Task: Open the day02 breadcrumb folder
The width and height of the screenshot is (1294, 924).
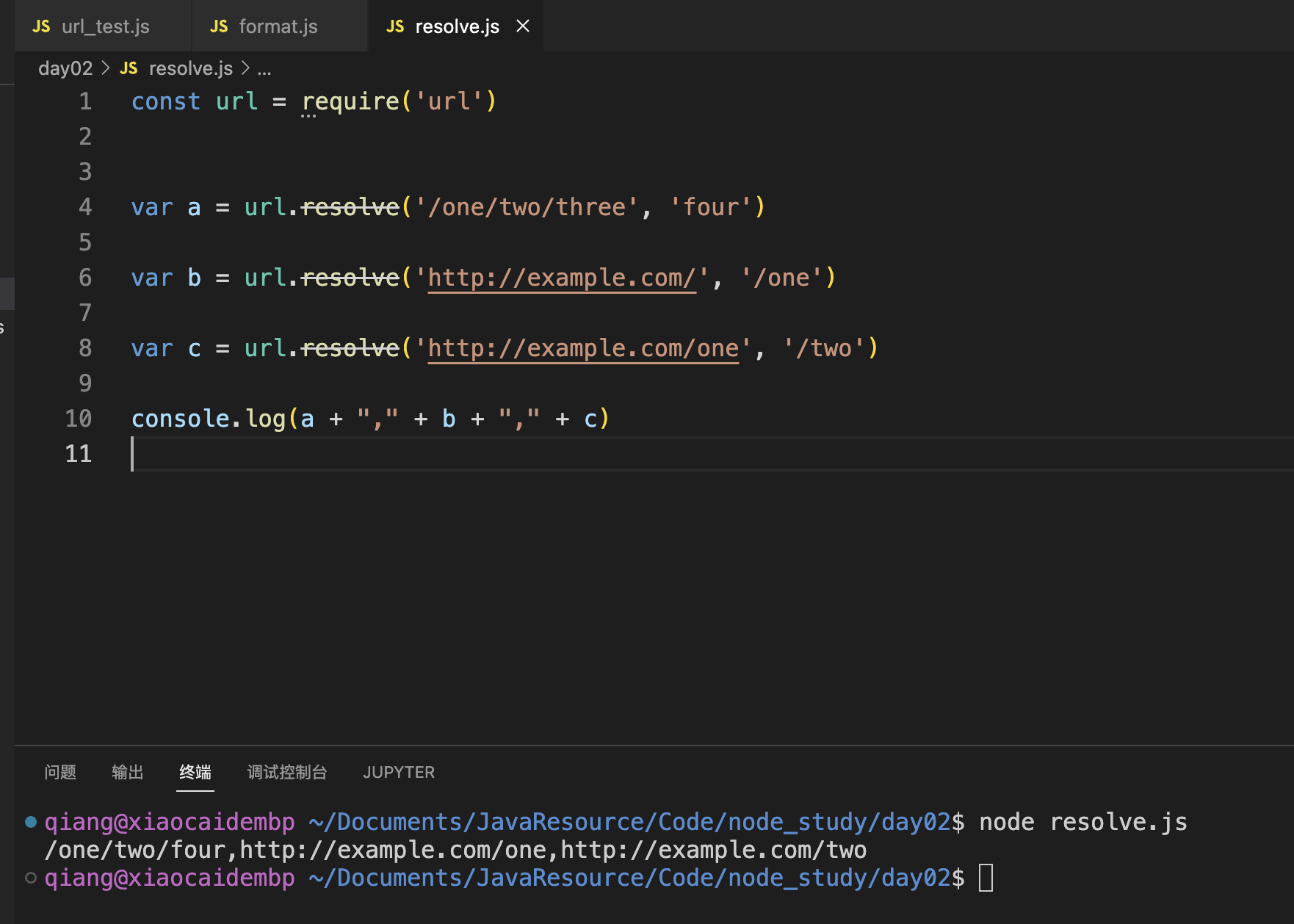Action: (65, 68)
